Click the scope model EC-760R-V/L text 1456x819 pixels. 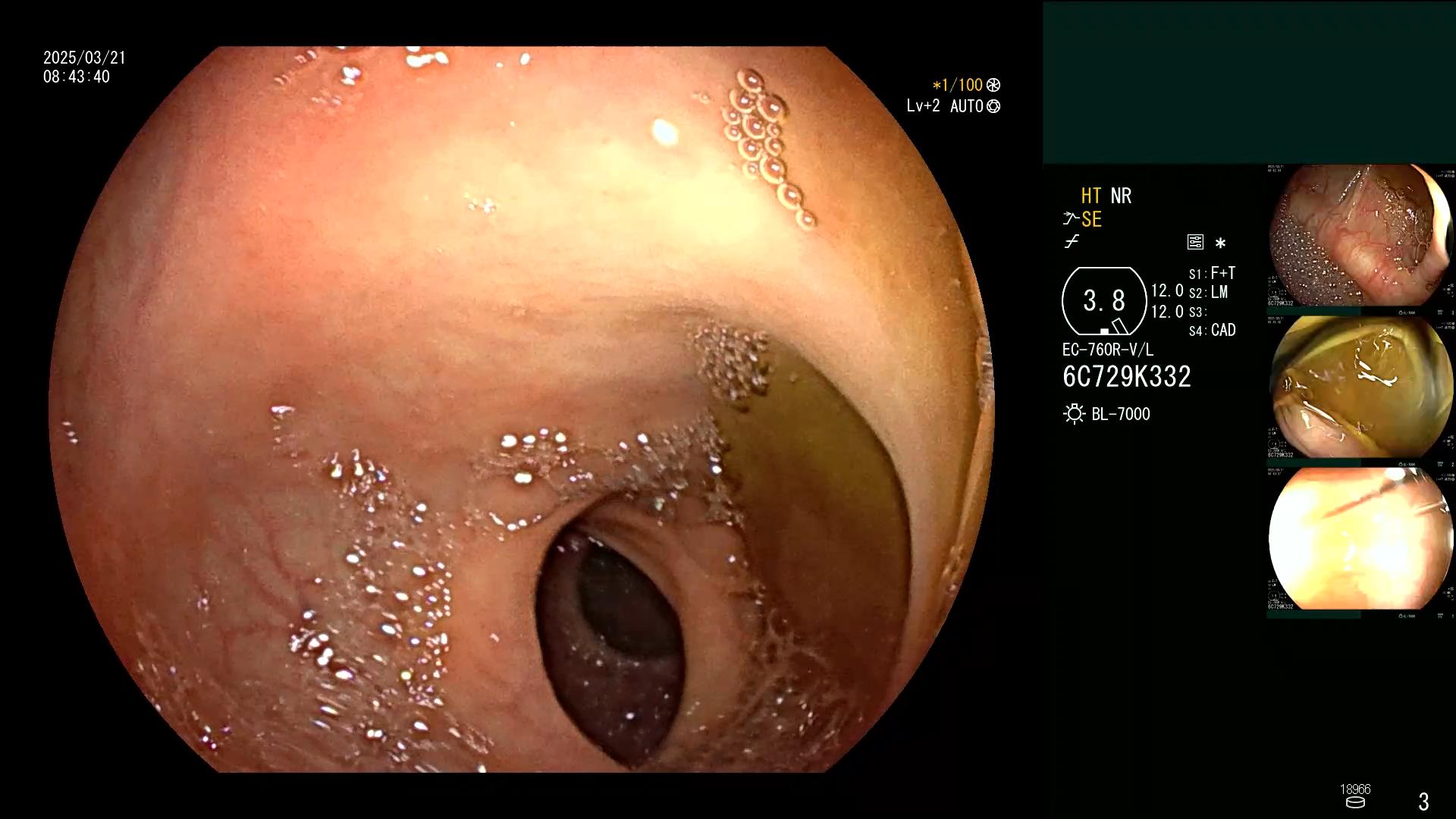1107,350
